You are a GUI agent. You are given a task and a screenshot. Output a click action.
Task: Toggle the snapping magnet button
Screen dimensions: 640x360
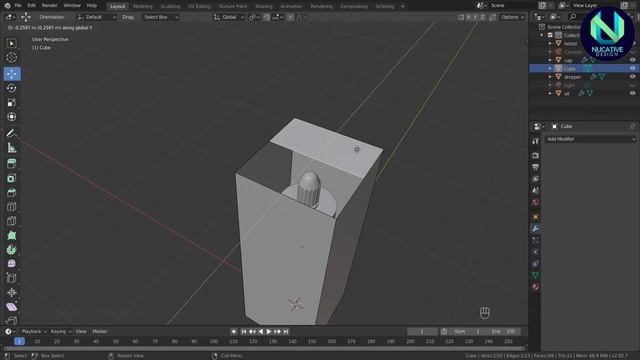point(267,17)
